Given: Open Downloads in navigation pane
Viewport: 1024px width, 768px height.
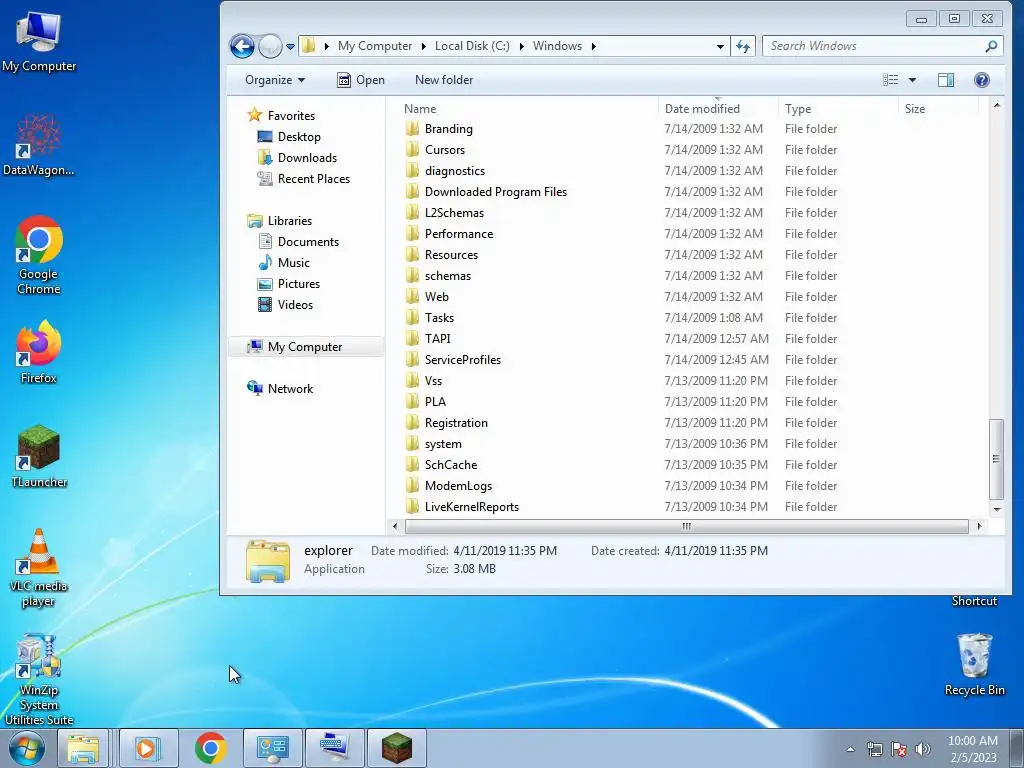Looking at the screenshot, I should [x=307, y=157].
